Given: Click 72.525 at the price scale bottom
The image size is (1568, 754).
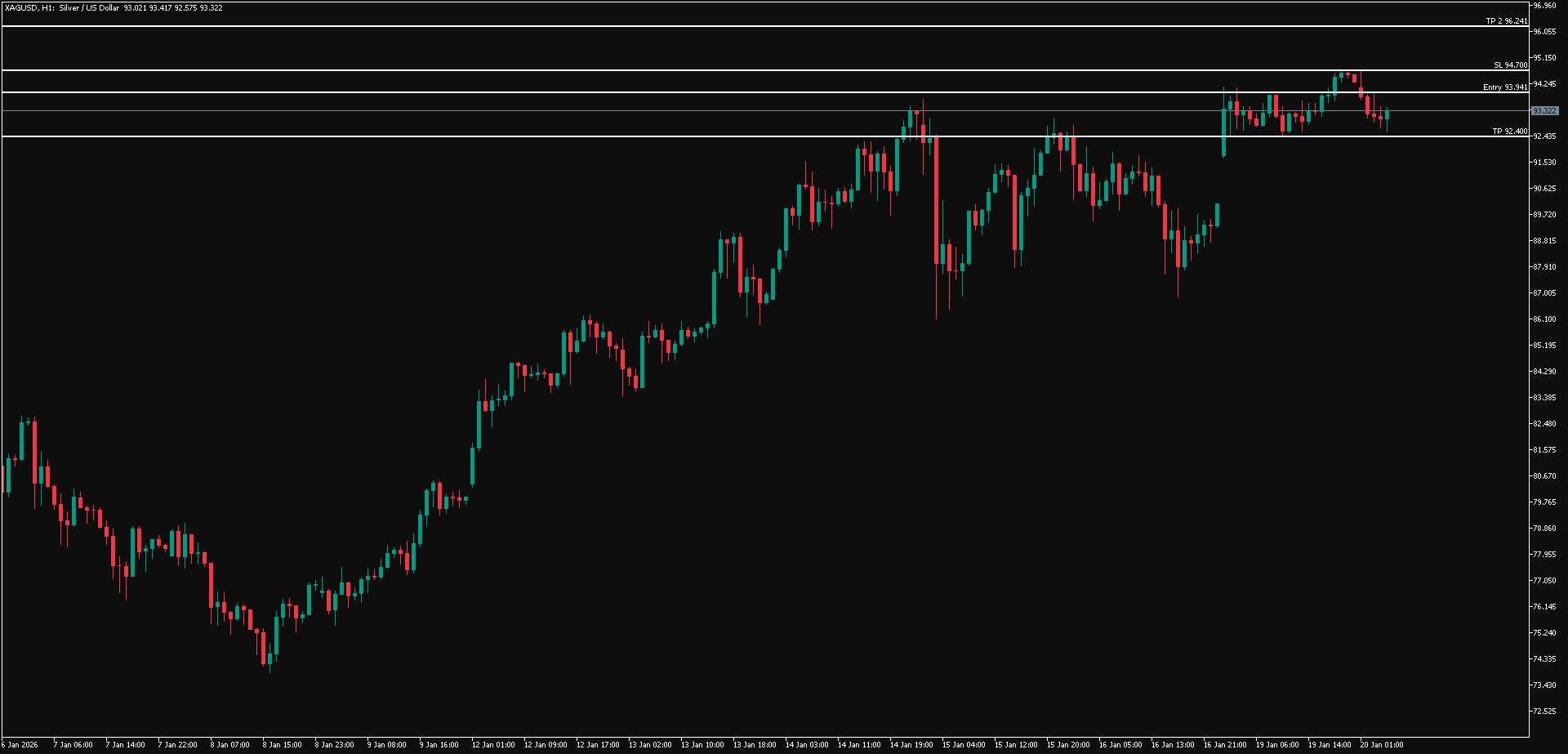Looking at the screenshot, I should pos(1544,712).
